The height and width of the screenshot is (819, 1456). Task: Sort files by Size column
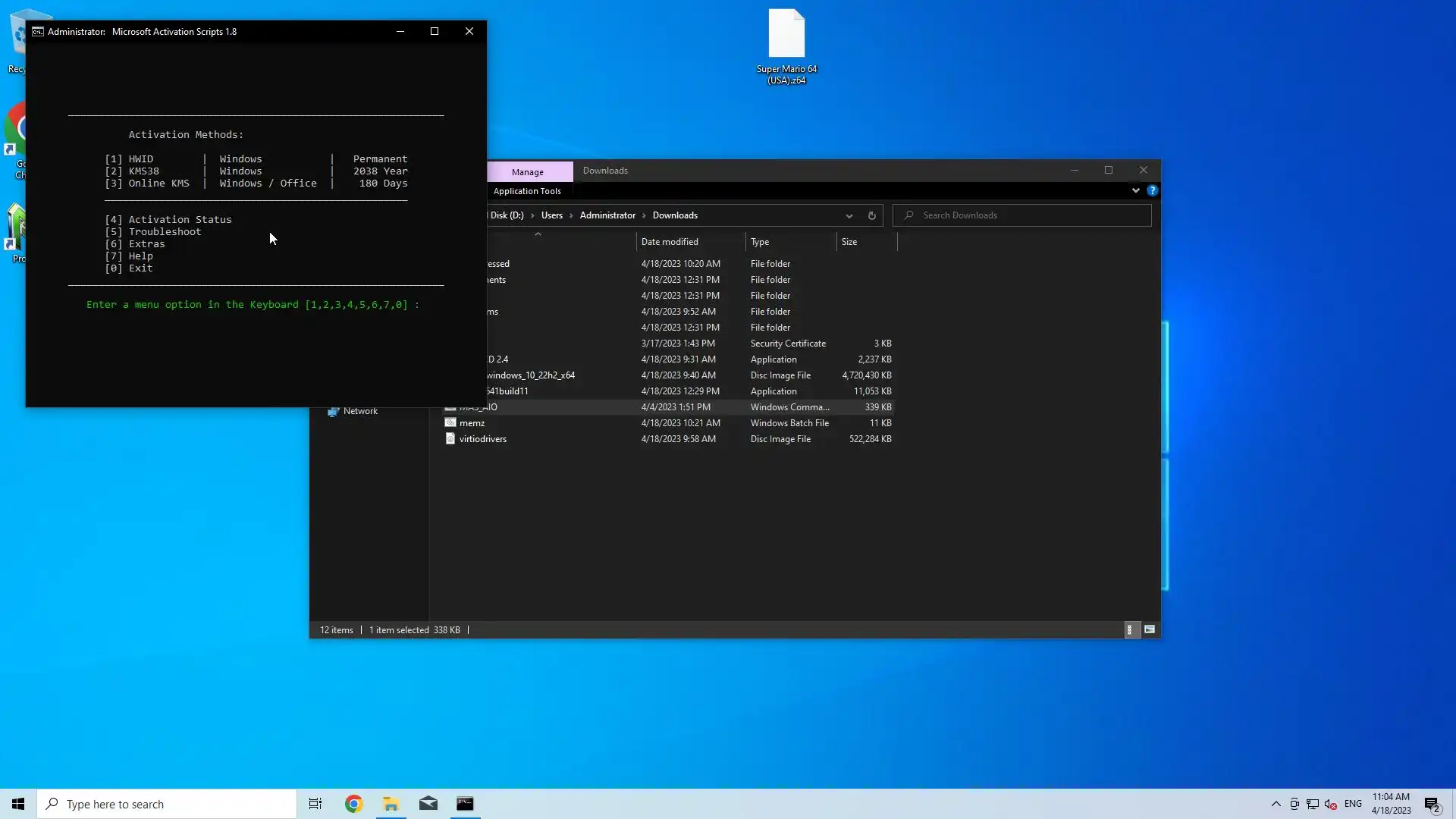[x=849, y=242]
